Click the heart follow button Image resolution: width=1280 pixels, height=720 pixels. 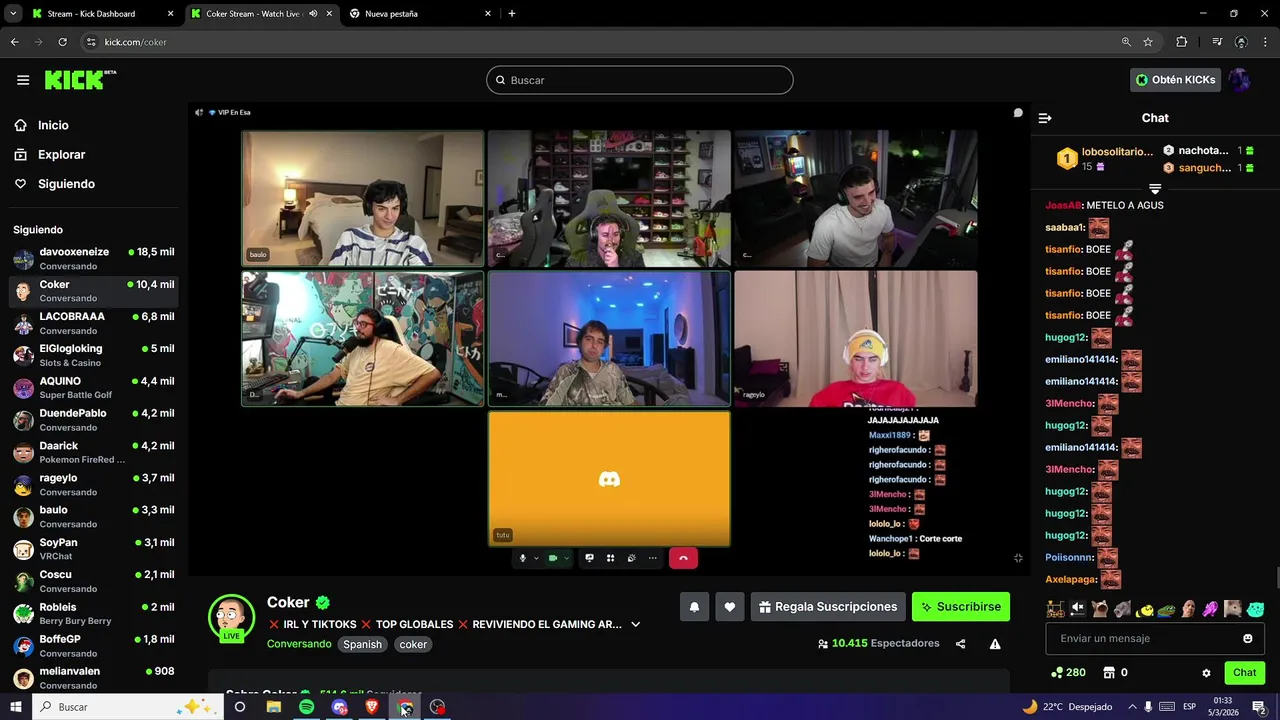(730, 607)
